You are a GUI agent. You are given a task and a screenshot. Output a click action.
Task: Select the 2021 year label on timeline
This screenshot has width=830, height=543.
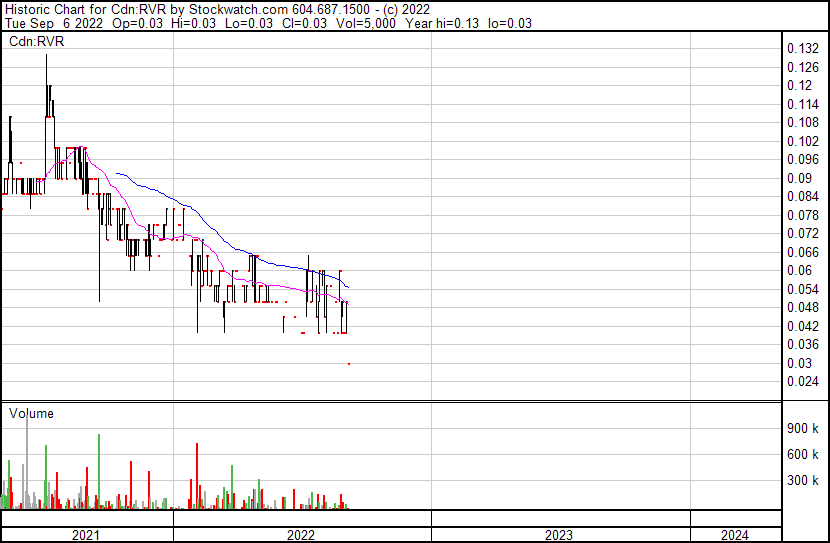pos(86,535)
